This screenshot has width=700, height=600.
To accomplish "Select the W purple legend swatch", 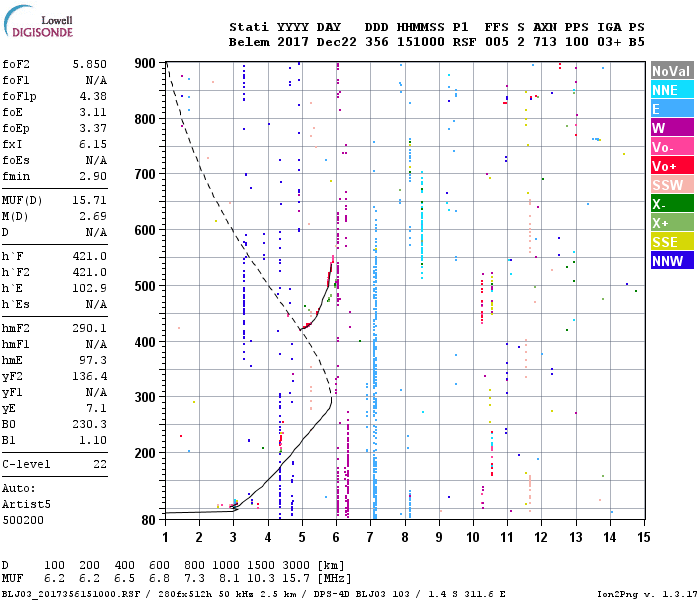I will tap(672, 128).
